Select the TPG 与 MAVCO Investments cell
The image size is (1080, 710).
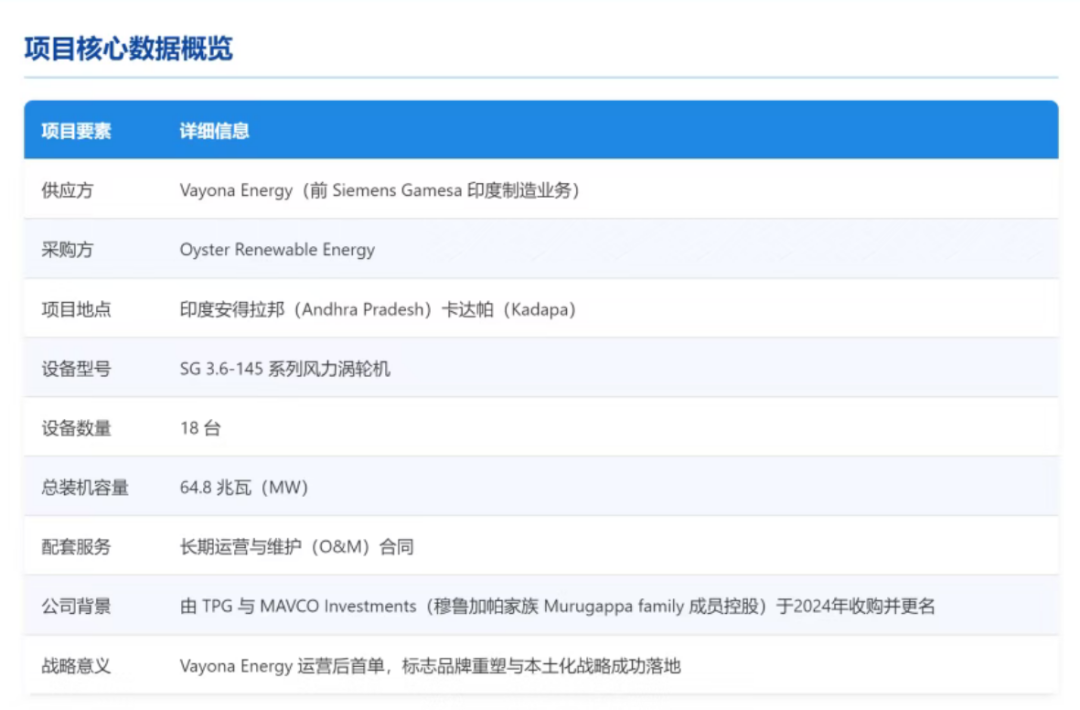[557, 606]
